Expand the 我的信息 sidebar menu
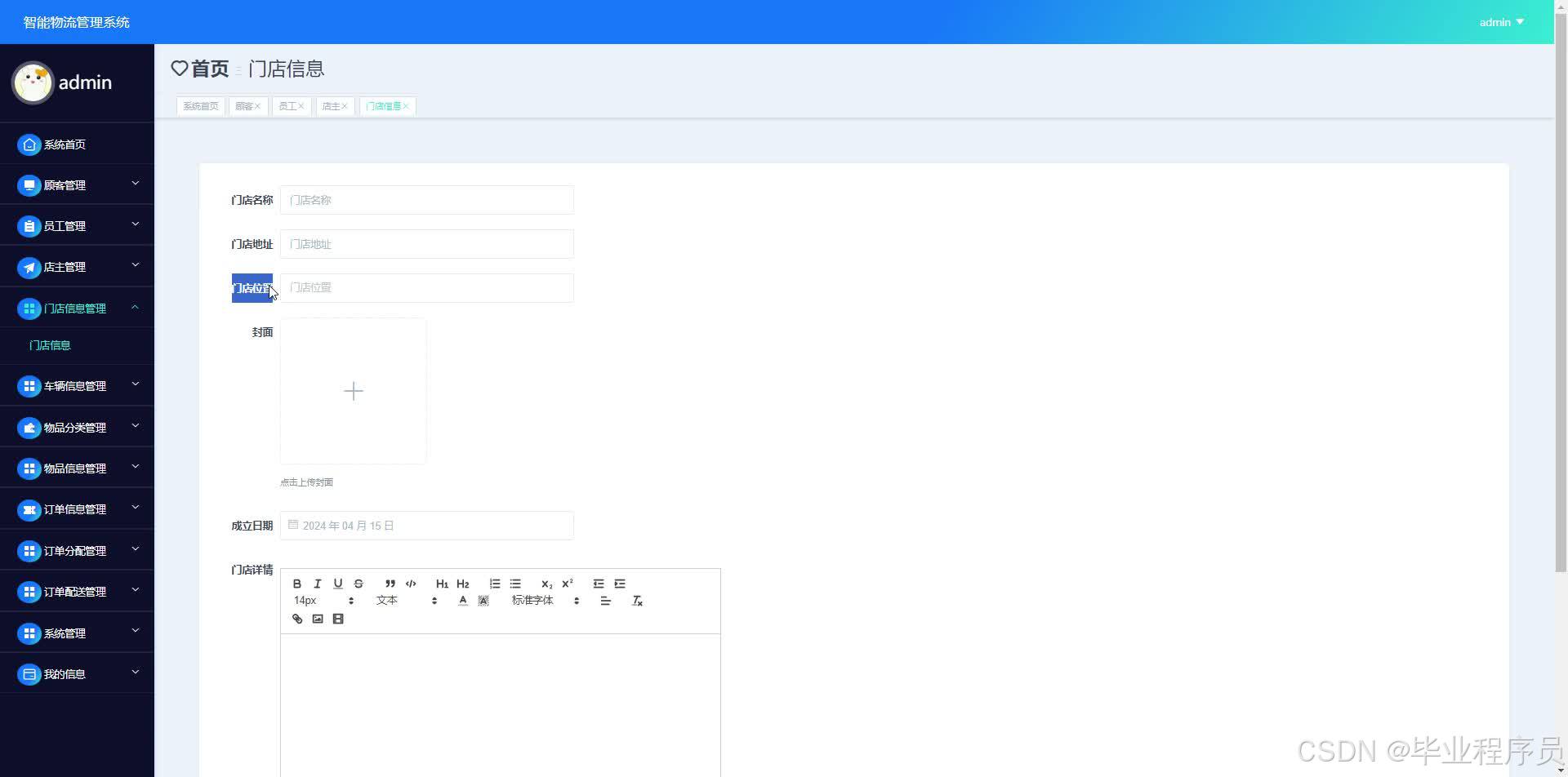This screenshot has width=1568, height=777. [x=77, y=673]
